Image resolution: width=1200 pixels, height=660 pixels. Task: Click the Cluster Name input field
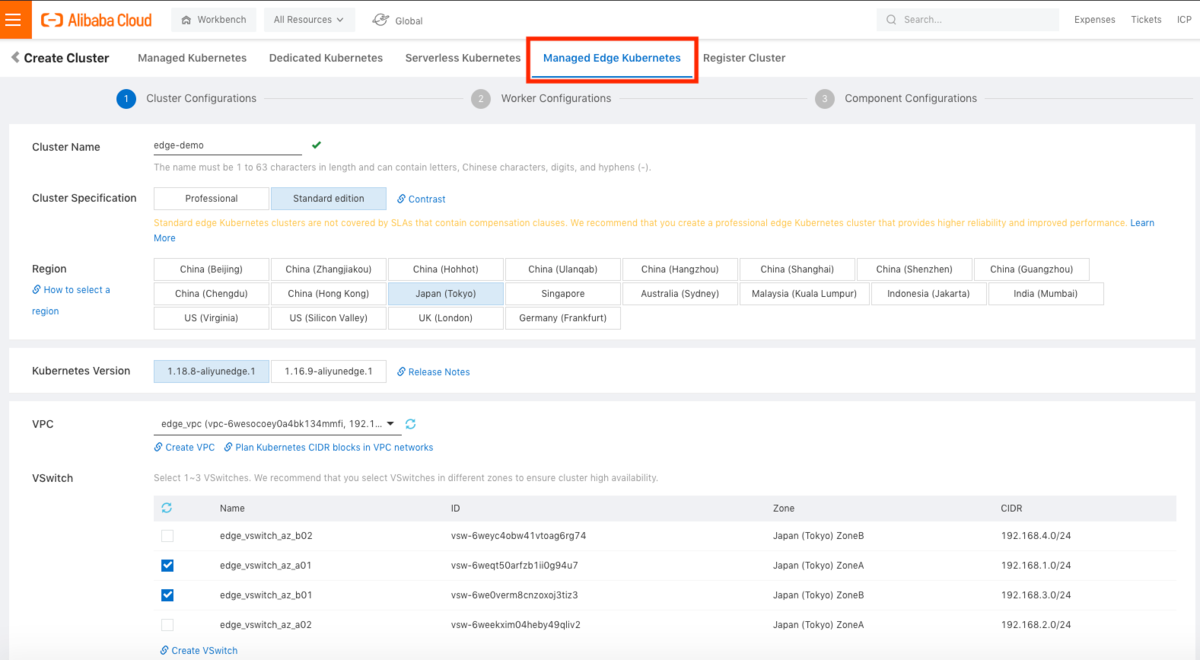tap(227, 146)
